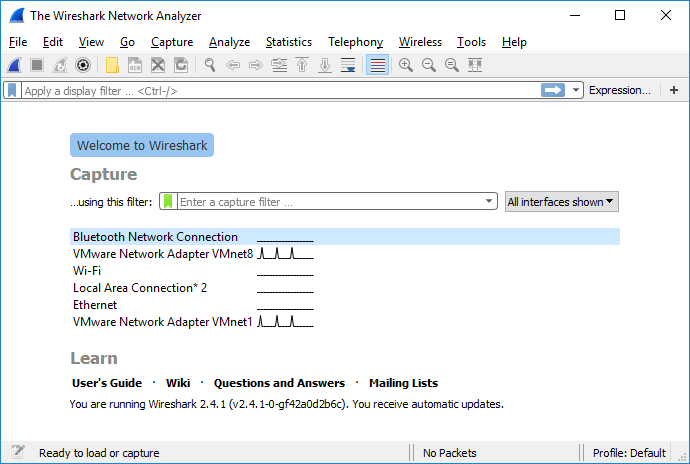Click Expression... button

coord(620,90)
